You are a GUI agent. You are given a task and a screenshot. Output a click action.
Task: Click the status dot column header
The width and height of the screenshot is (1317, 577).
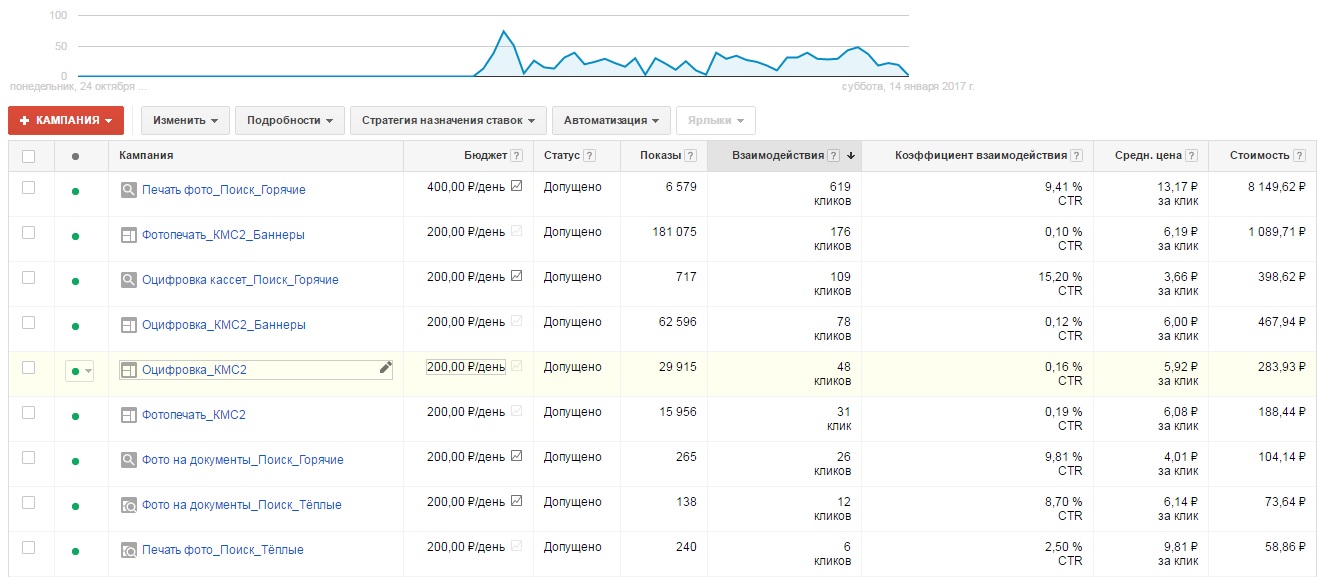point(75,157)
